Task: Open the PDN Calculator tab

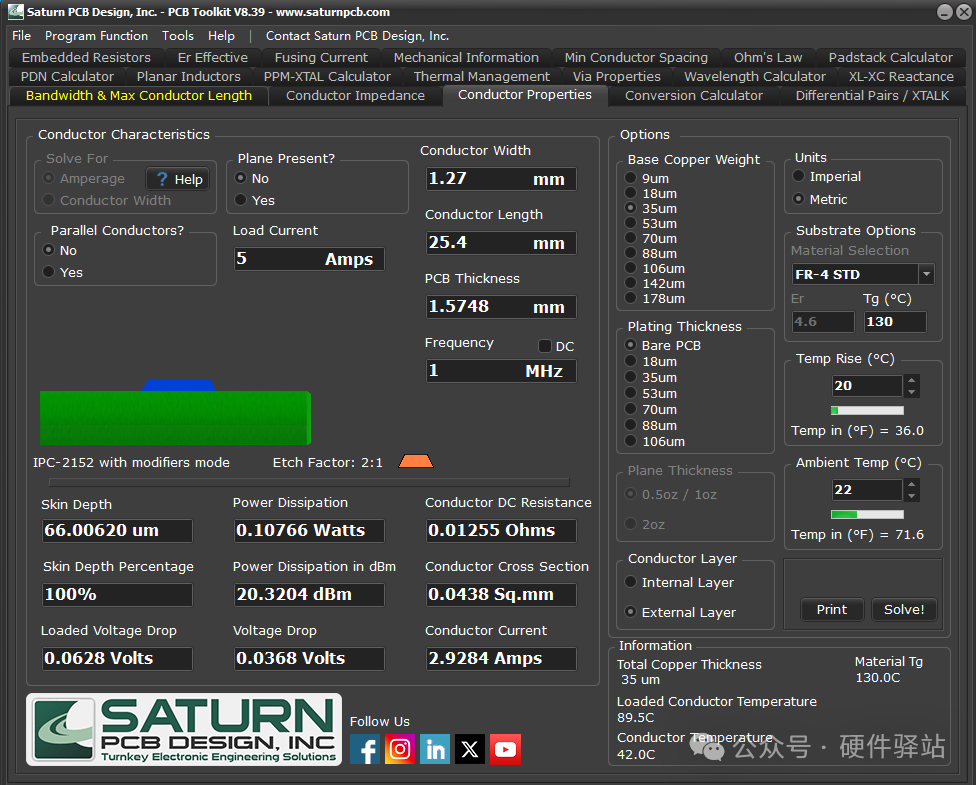Action: click(67, 77)
